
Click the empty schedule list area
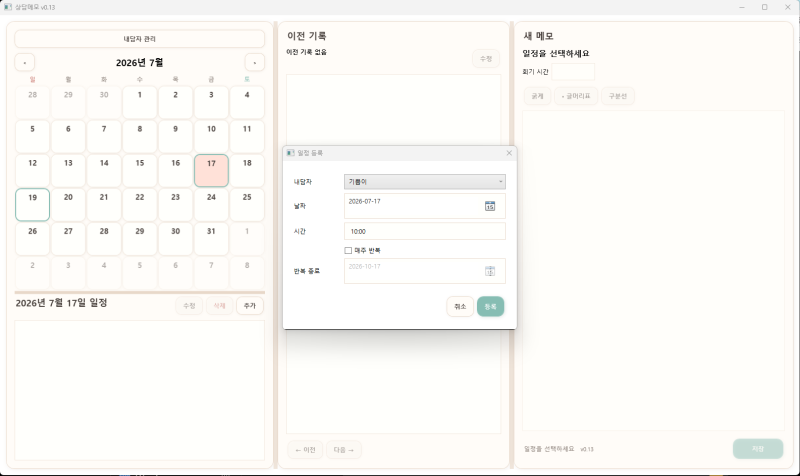[139, 390]
